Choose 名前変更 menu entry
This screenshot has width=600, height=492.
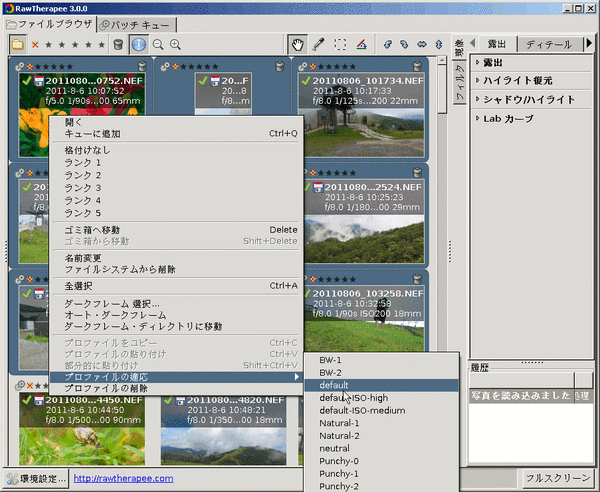(x=176, y=258)
